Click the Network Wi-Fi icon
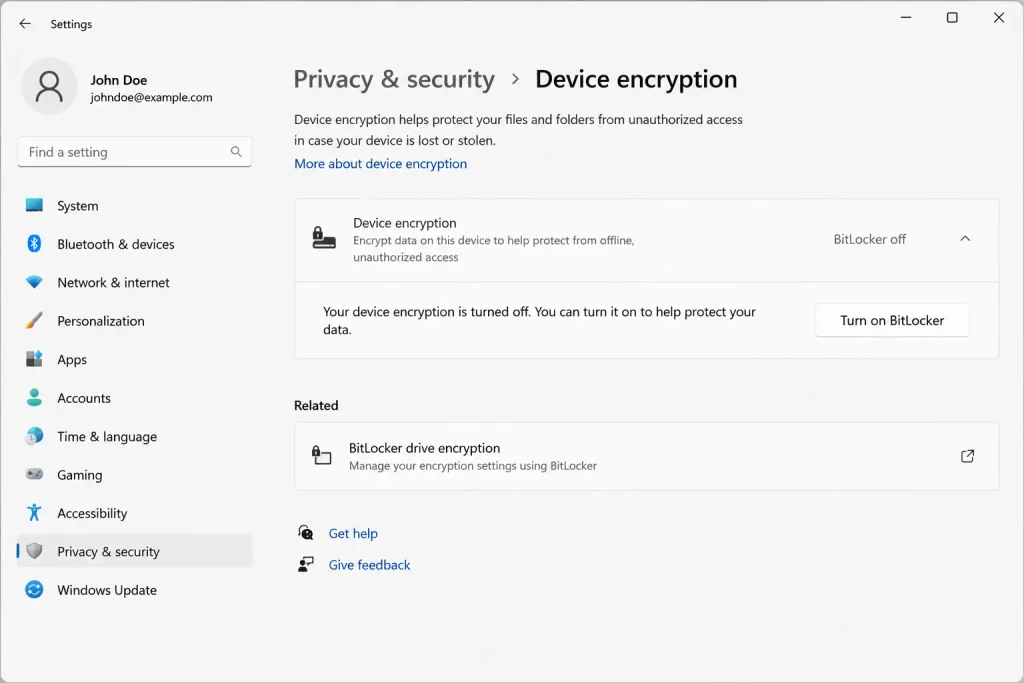Viewport: 1024px width, 683px height. (x=34, y=282)
